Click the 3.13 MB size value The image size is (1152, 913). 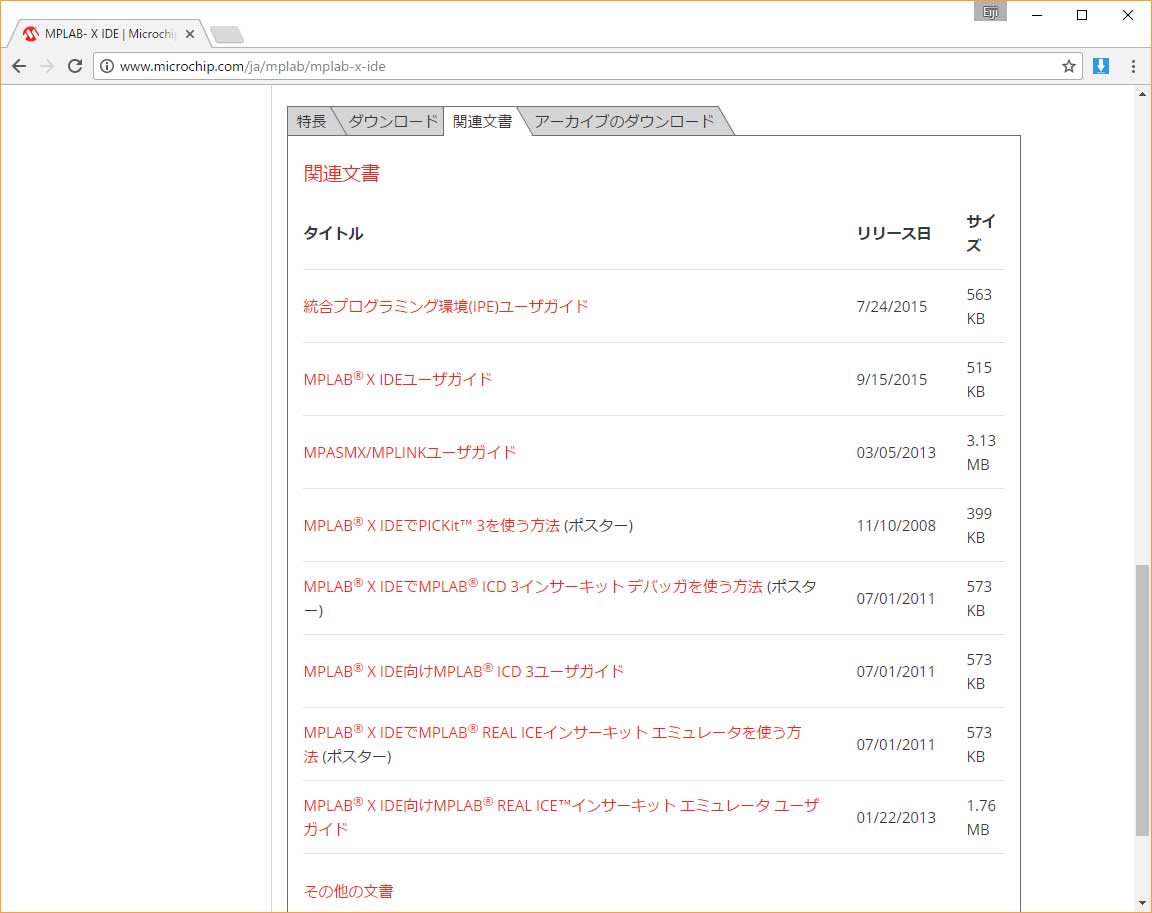point(981,452)
